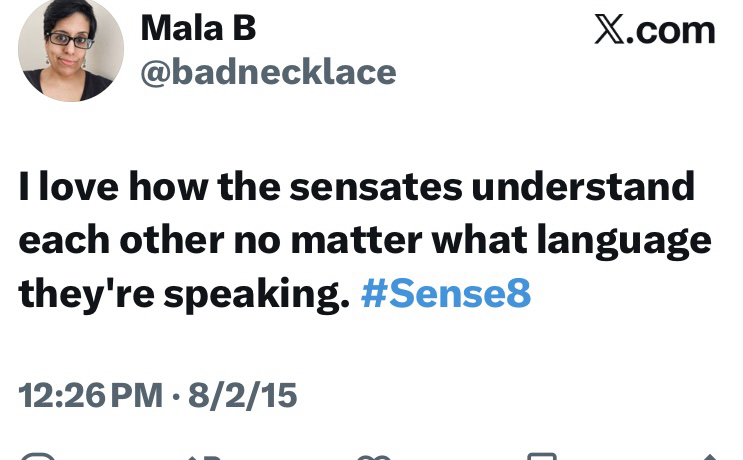Click the X.com logo
This screenshot has width=743, height=460.
655,30
